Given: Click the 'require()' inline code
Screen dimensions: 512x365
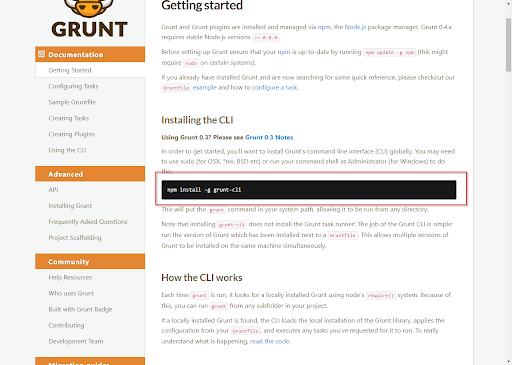Looking at the screenshot, I should point(381,295).
